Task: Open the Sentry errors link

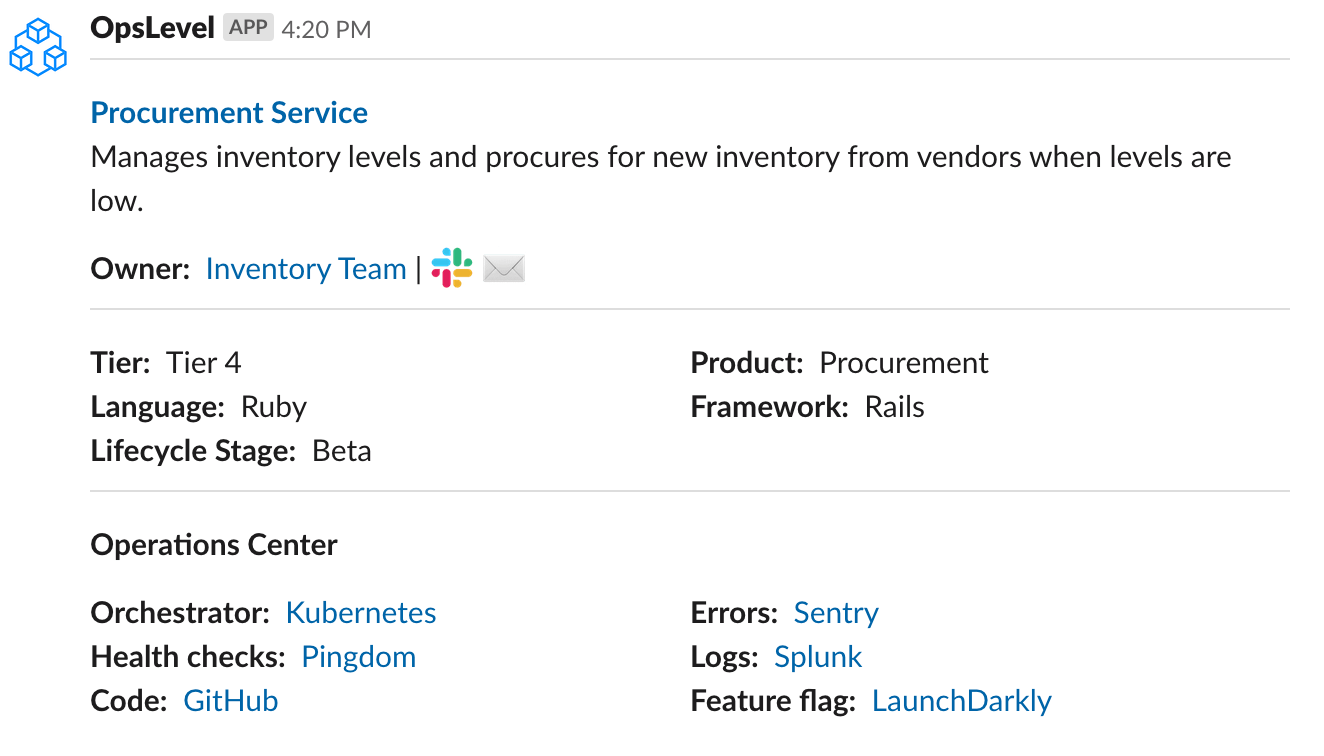Action: pyautogui.click(x=836, y=612)
